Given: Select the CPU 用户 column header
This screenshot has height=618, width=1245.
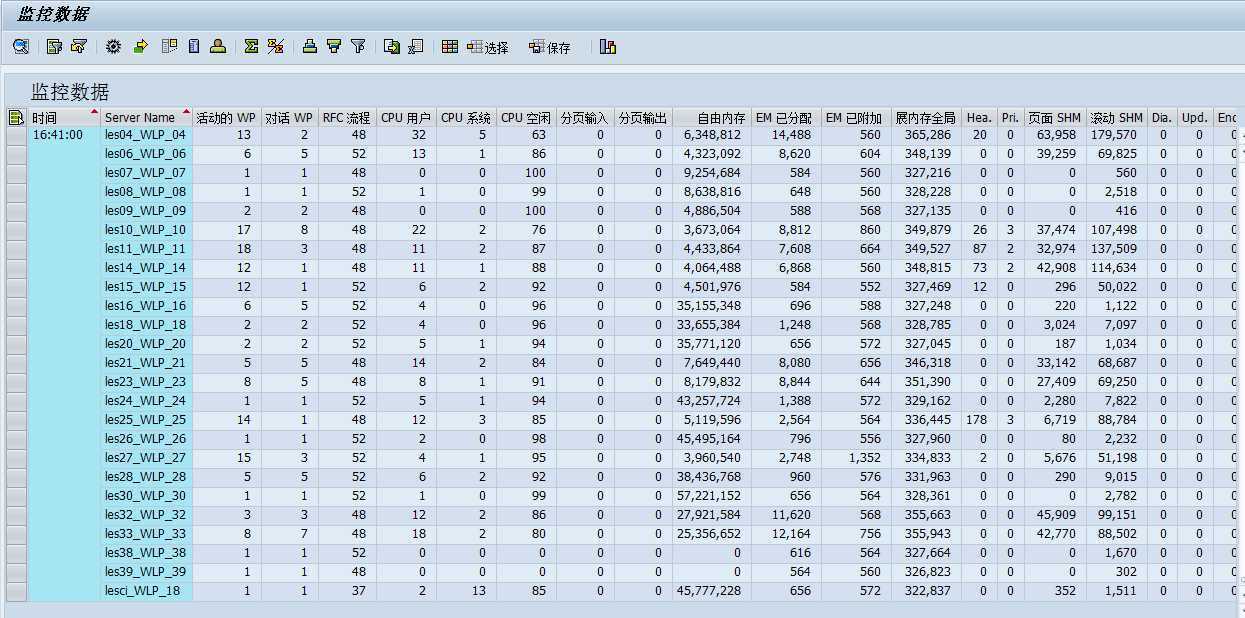Looking at the screenshot, I should click(x=406, y=117).
